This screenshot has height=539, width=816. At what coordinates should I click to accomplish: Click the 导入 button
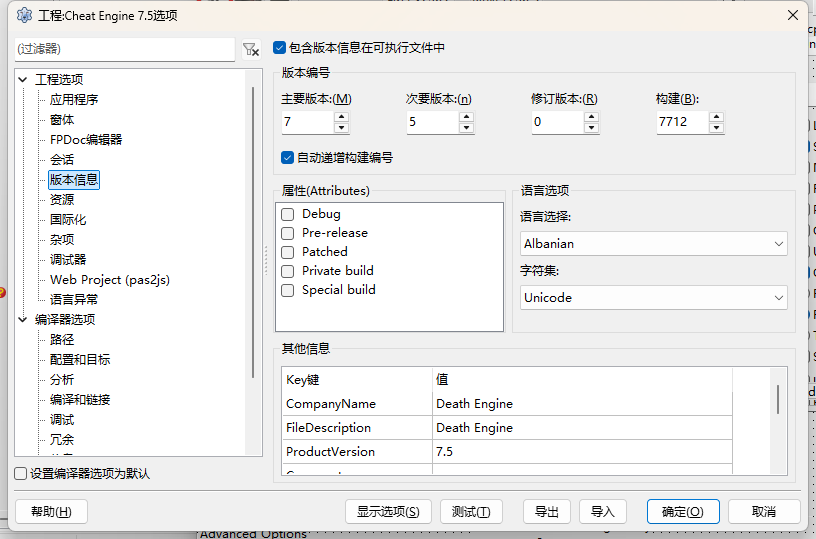[x=603, y=512]
